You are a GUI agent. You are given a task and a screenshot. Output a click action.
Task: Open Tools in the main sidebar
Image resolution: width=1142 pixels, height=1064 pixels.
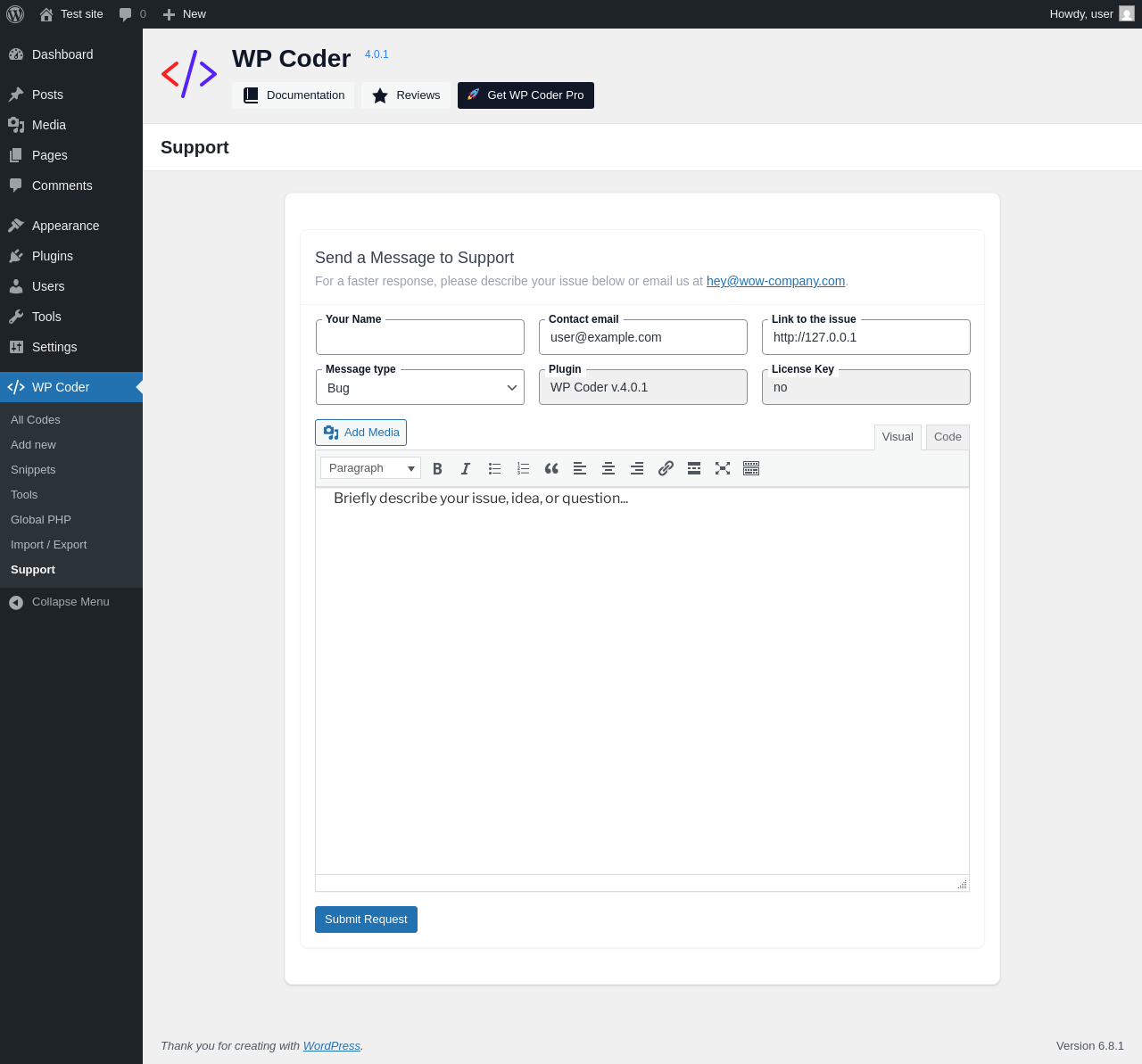pos(71,317)
